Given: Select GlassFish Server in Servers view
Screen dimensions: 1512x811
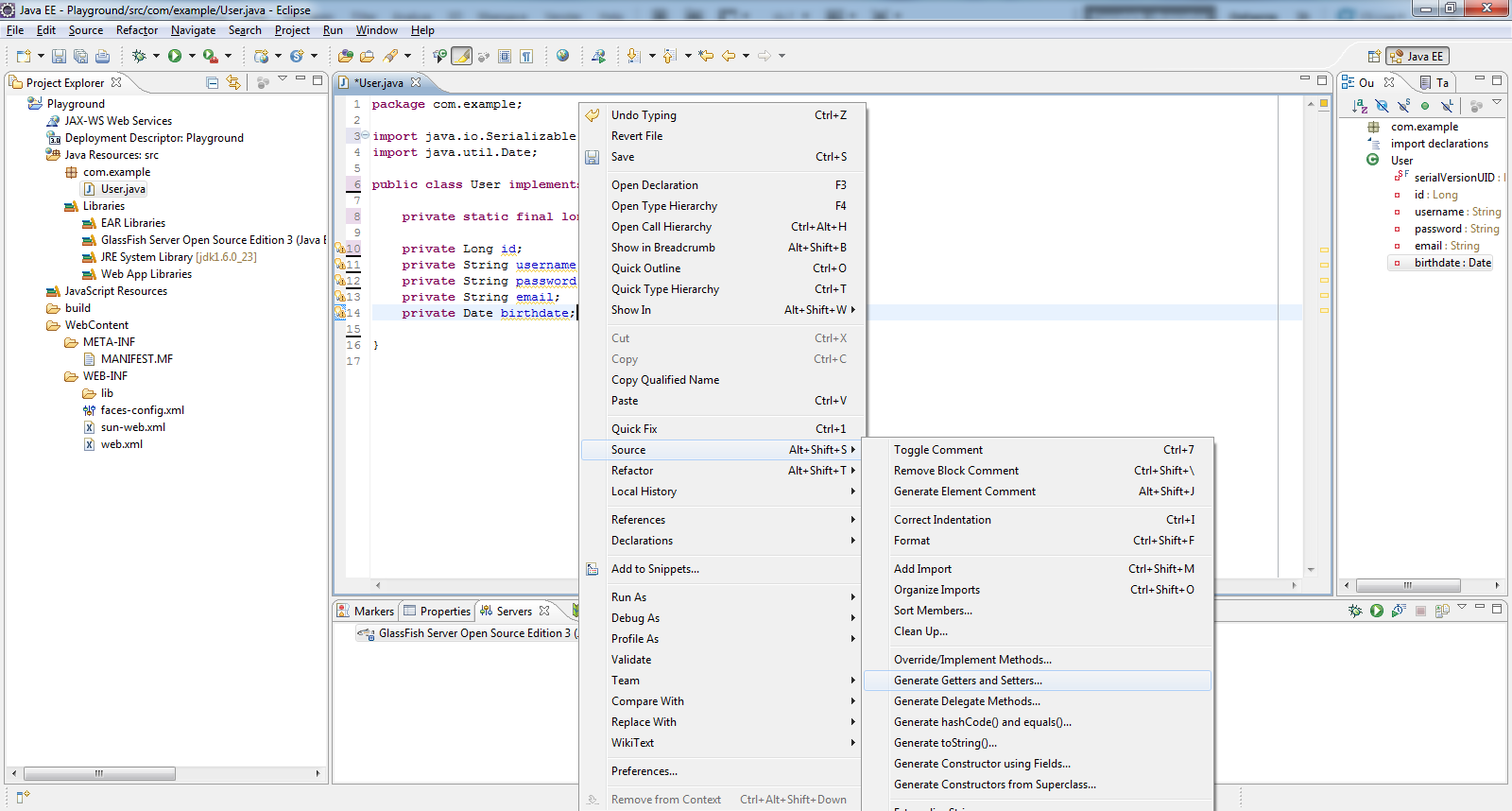Looking at the screenshot, I should tap(467, 633).
